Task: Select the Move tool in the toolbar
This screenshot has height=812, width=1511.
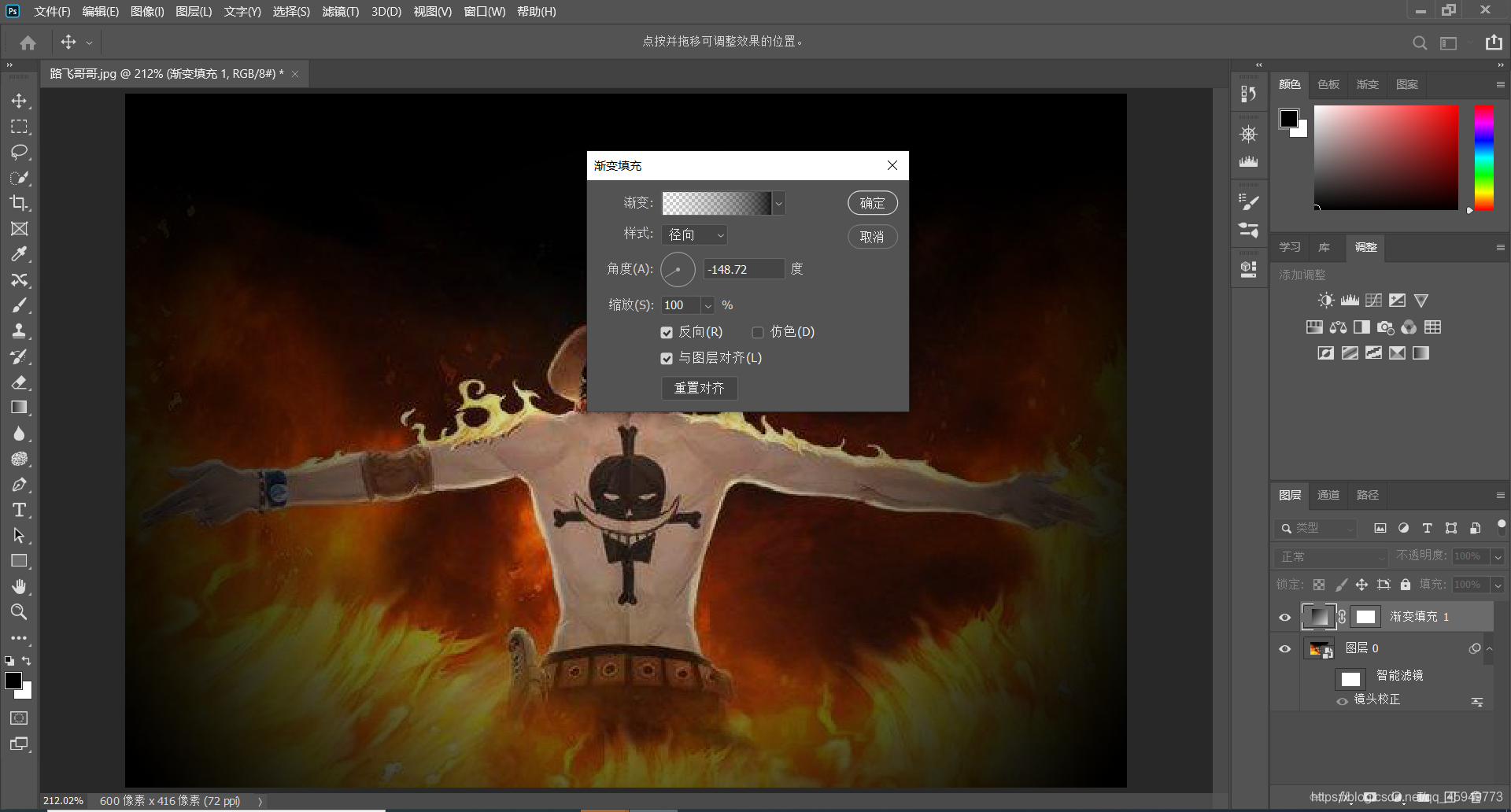Action: 19,101
